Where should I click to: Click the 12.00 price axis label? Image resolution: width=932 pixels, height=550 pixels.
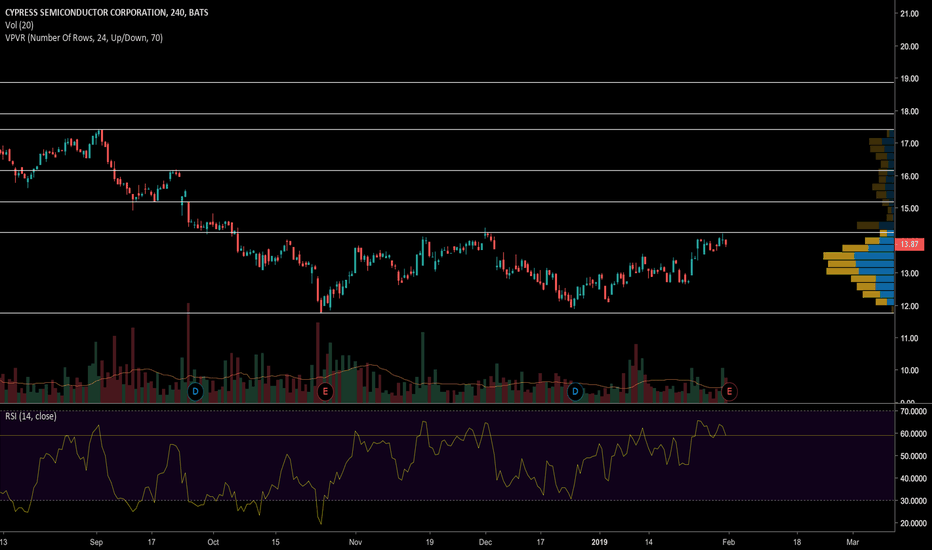click(x=909, y=306)
